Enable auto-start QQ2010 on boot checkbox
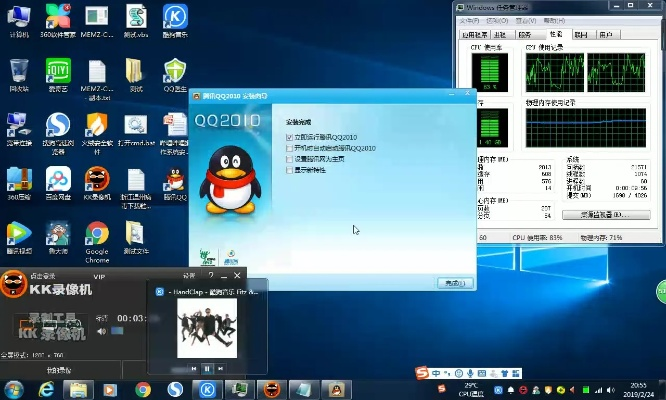Image resolution: width=666 pixels, height=400 pixels. (x=290, y=148)
